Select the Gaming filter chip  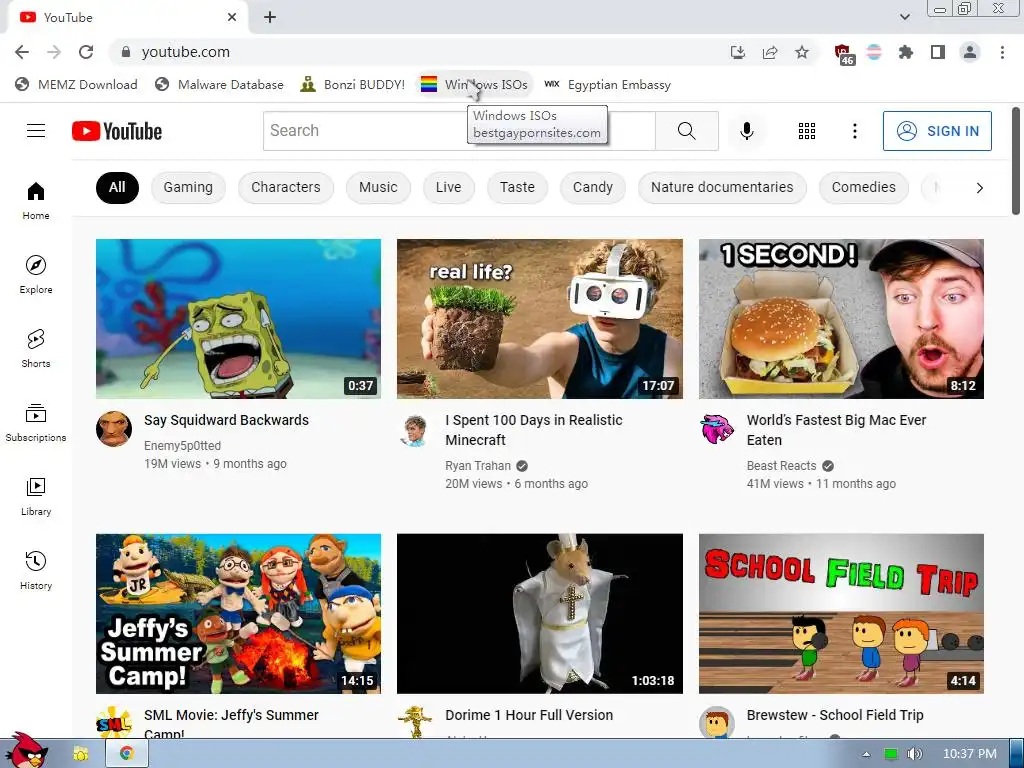point(188,187)
